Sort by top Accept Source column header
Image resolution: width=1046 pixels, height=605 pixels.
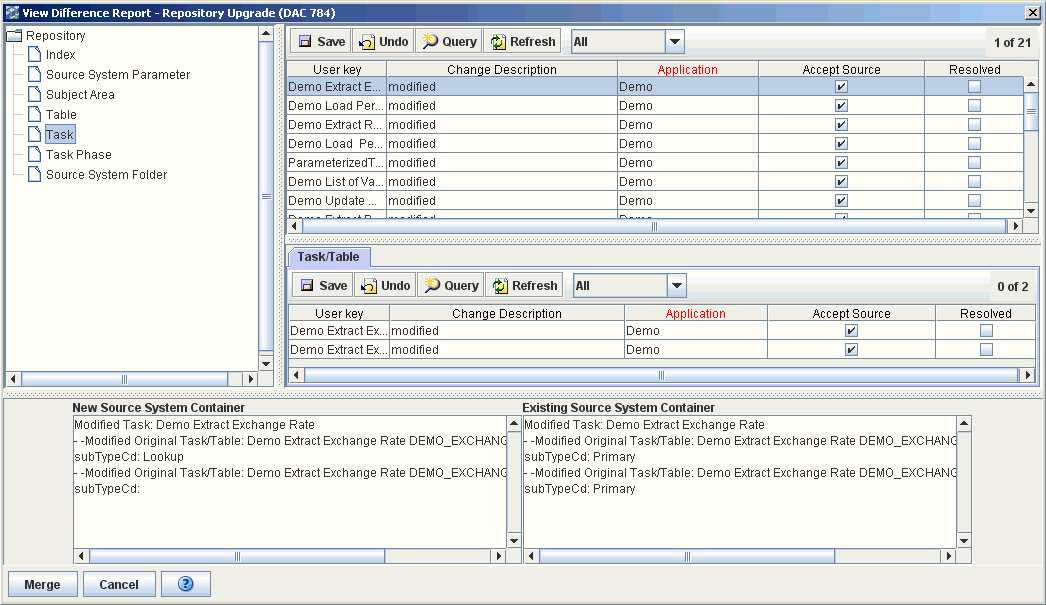coord(841,69)
